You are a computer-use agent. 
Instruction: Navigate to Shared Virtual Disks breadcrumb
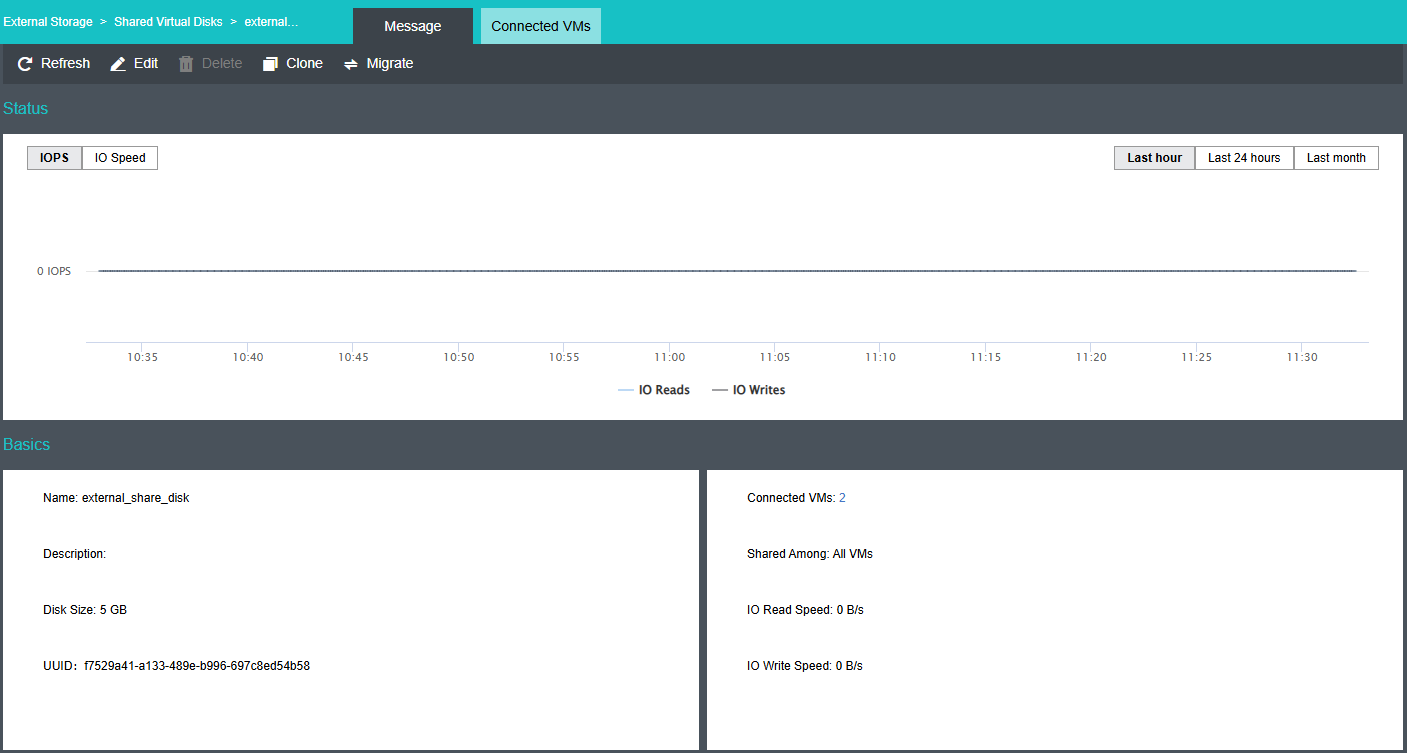[x=168, y=22]
